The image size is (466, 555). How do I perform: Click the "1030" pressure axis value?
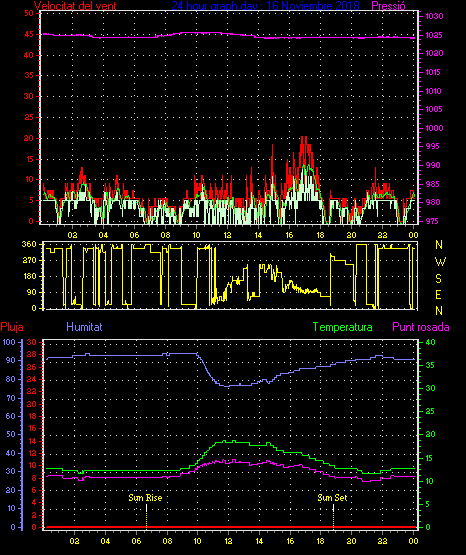[434, 16]
